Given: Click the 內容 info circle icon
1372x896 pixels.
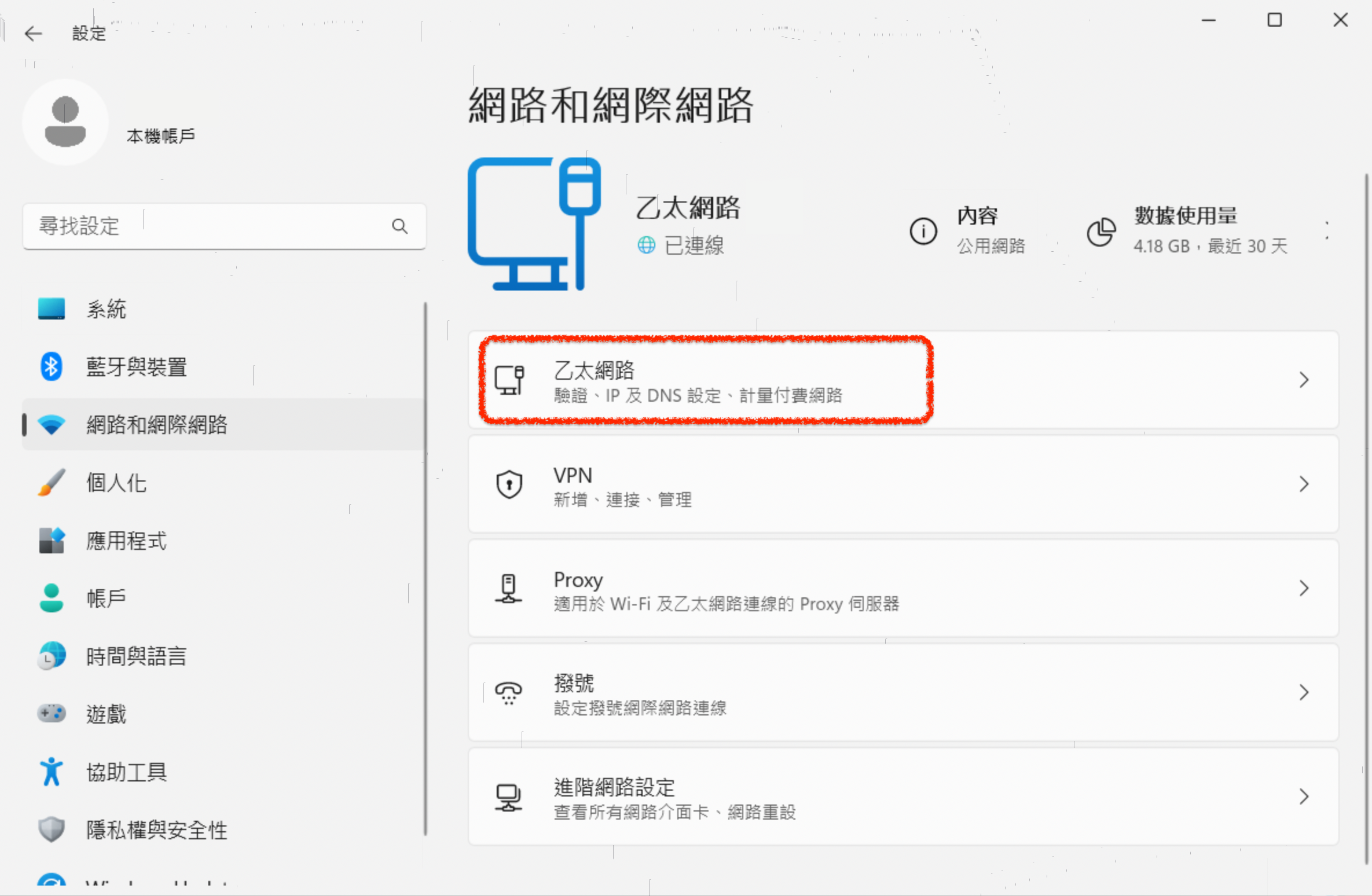Looking at the screenshot, I should pyautogui.click(x=923, y=231).
